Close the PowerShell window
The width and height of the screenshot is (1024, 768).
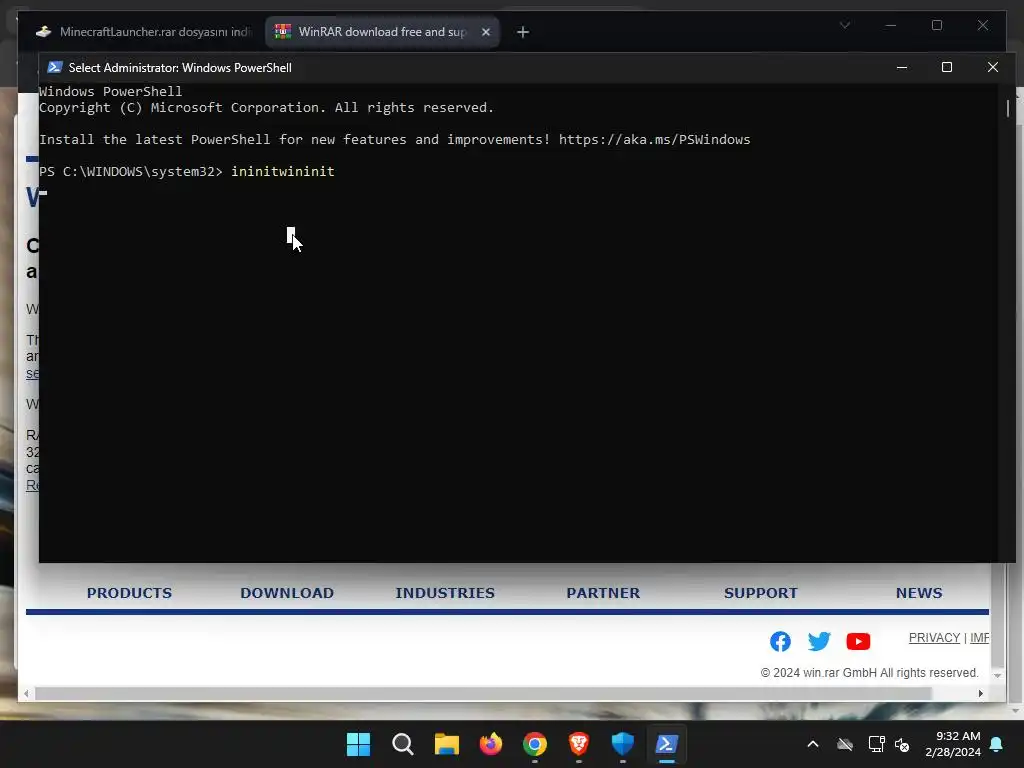tap(993, 67)
